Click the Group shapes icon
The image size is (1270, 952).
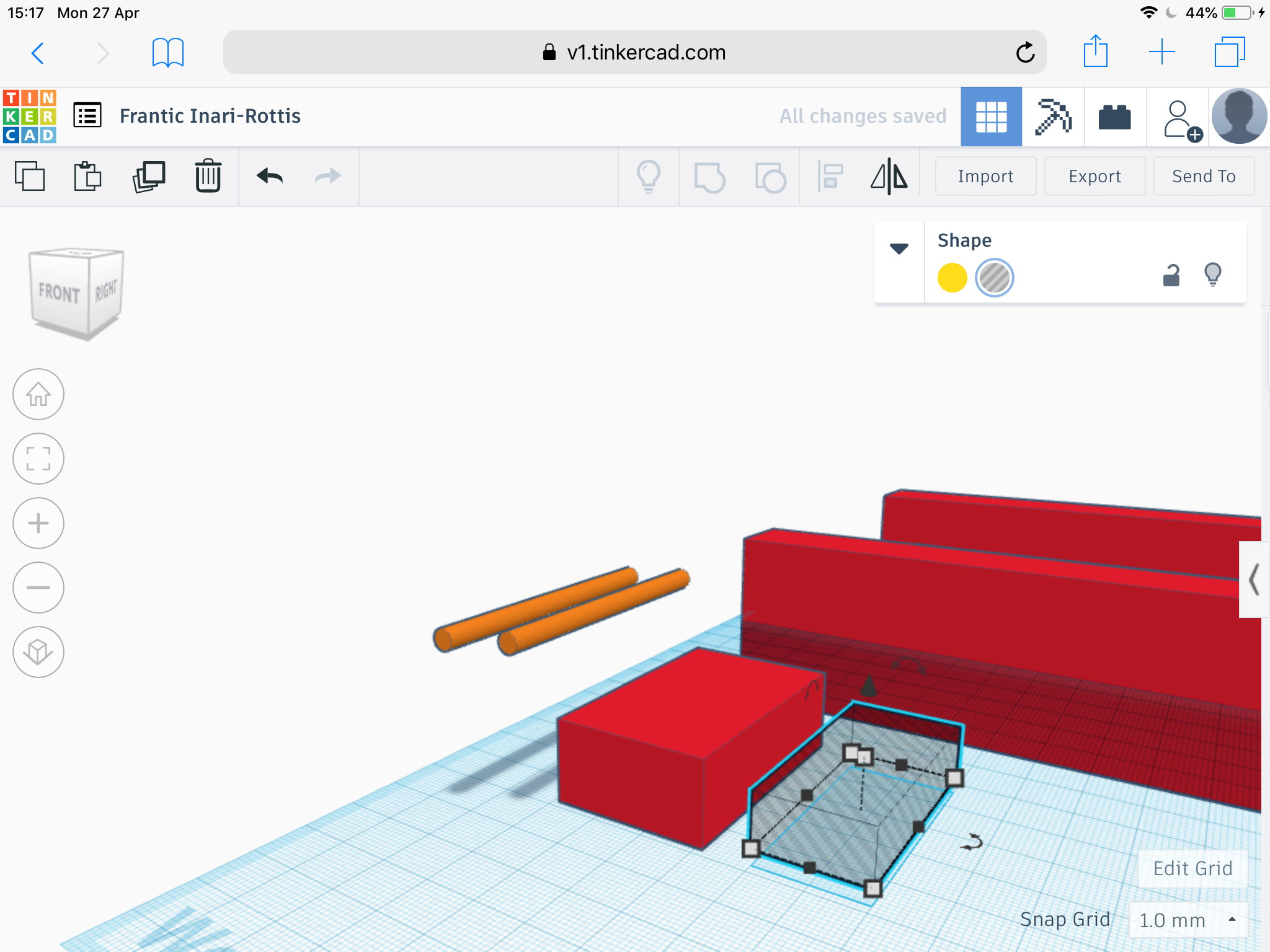click(709, 177)
